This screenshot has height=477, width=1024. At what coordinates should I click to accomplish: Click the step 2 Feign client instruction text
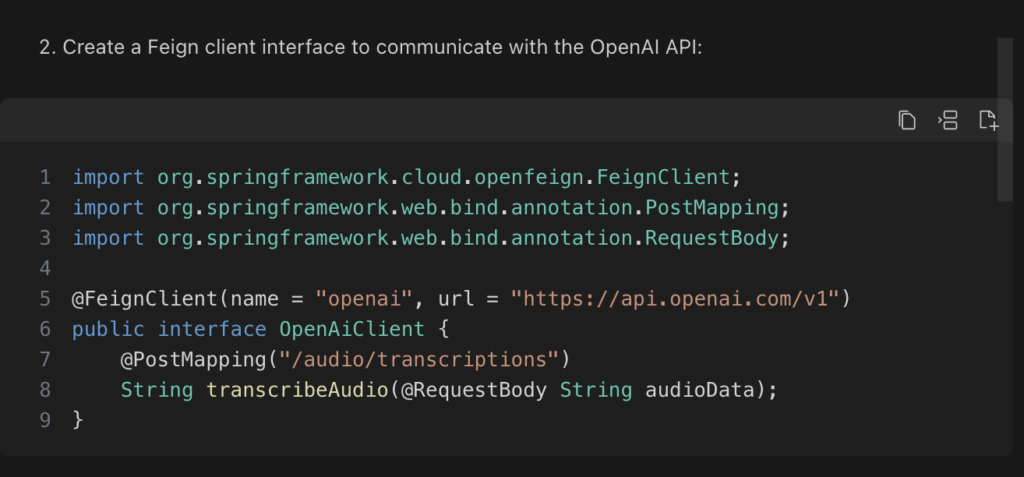click(370, 48)
